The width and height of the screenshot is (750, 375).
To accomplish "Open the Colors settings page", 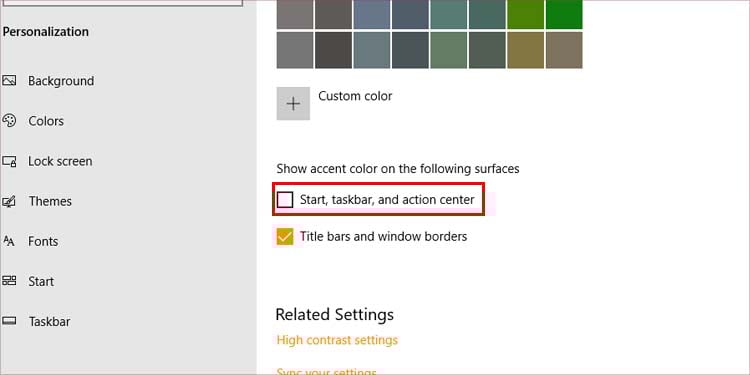I will (x=46, y=121).
